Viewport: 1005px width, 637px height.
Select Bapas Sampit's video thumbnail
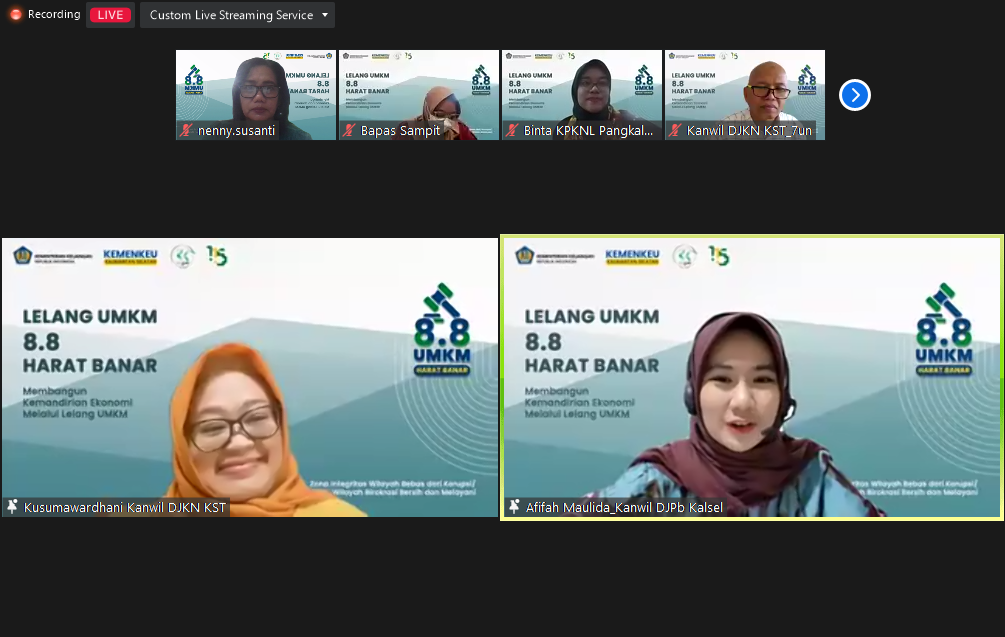(418, 90)
